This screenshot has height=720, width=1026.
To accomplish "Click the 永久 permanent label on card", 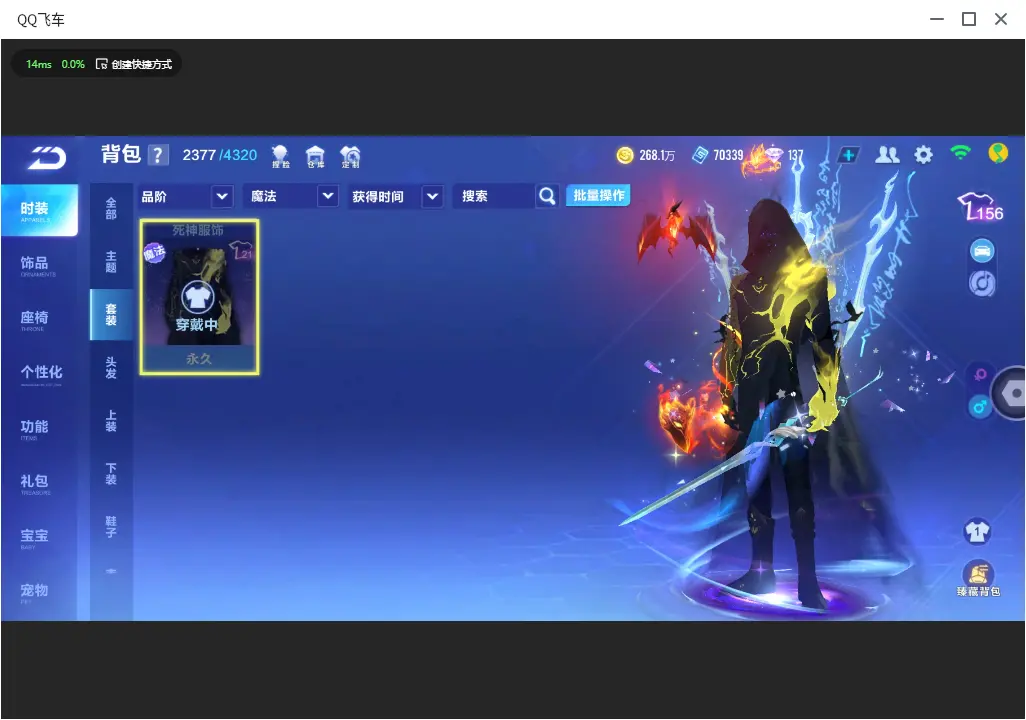I will pyautogui.click(x=199, y=359).
